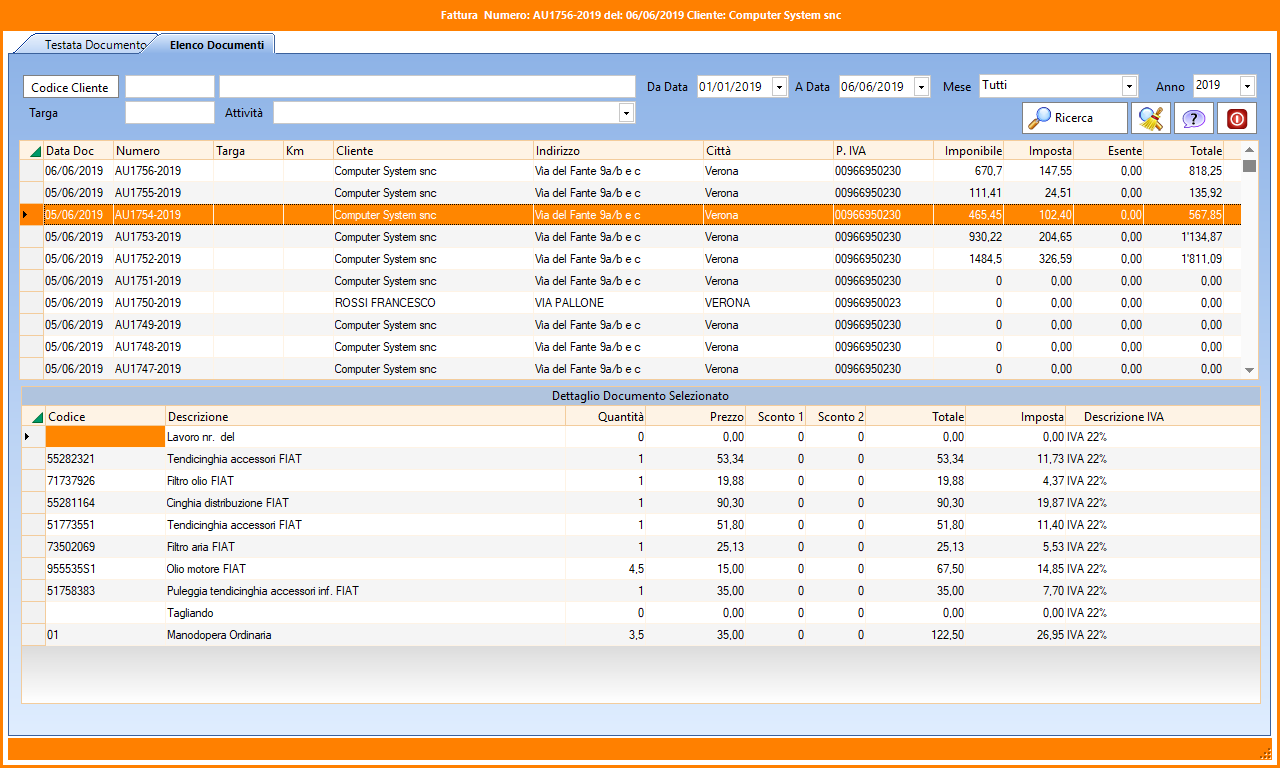The image size is (1280, 768).
Task: Click the client name input field
Action: point(427,87)
